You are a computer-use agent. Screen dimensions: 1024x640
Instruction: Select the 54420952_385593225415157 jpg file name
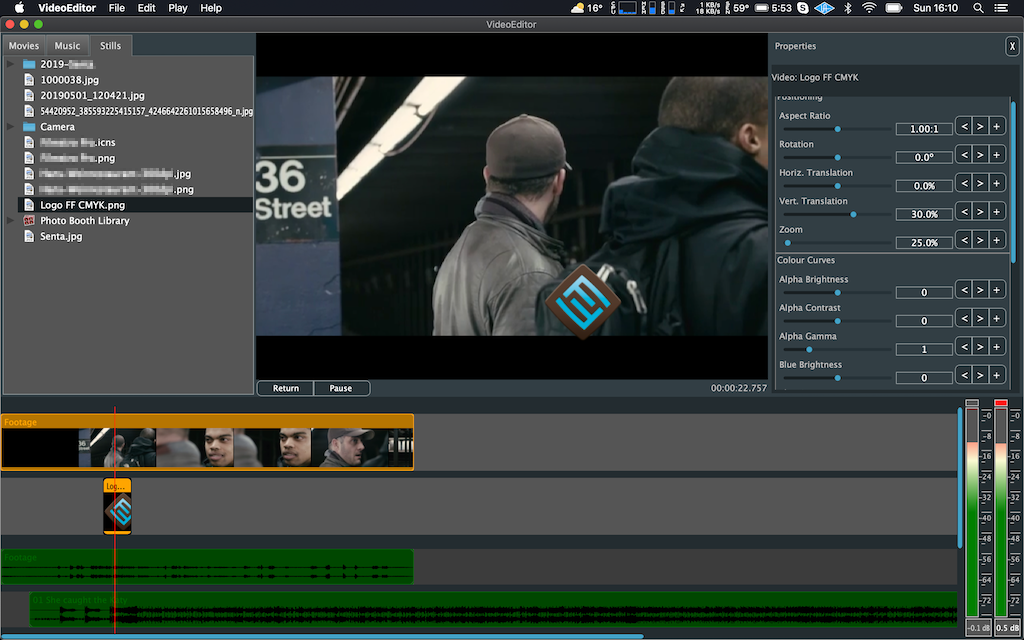pos(146,111)
